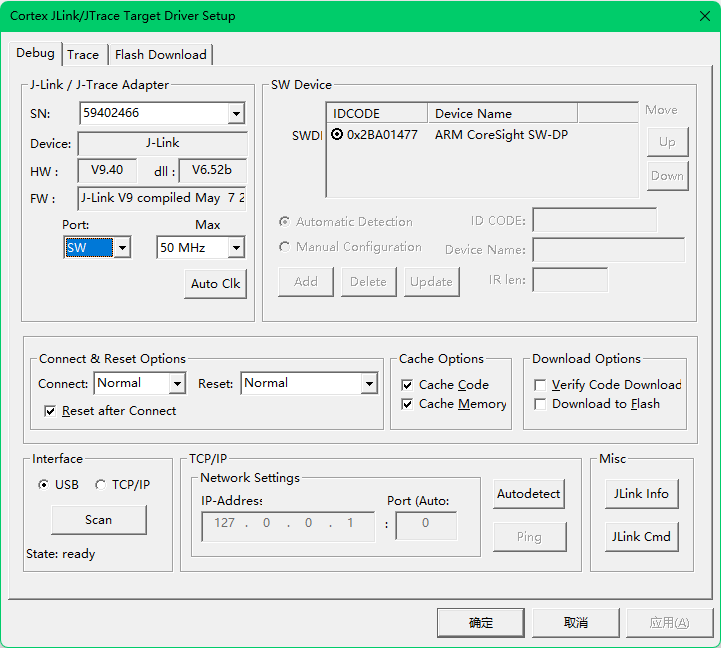Click the FW firmware version field

click(x=162, y=198)
